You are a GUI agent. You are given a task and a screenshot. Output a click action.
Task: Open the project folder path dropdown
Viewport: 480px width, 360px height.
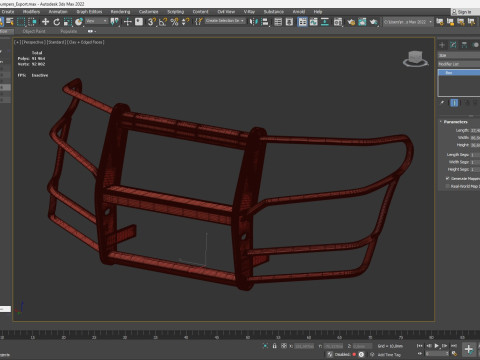[x=408, y=22]
